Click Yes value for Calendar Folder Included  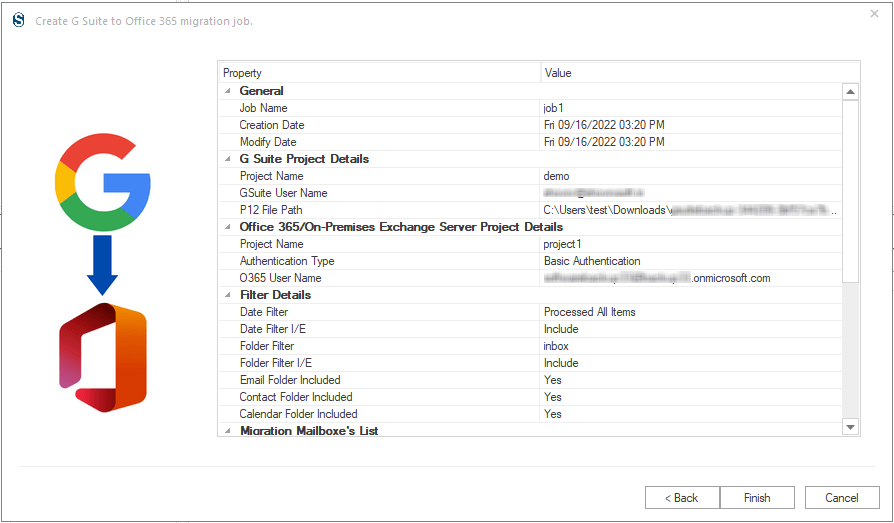click(690, 414)
